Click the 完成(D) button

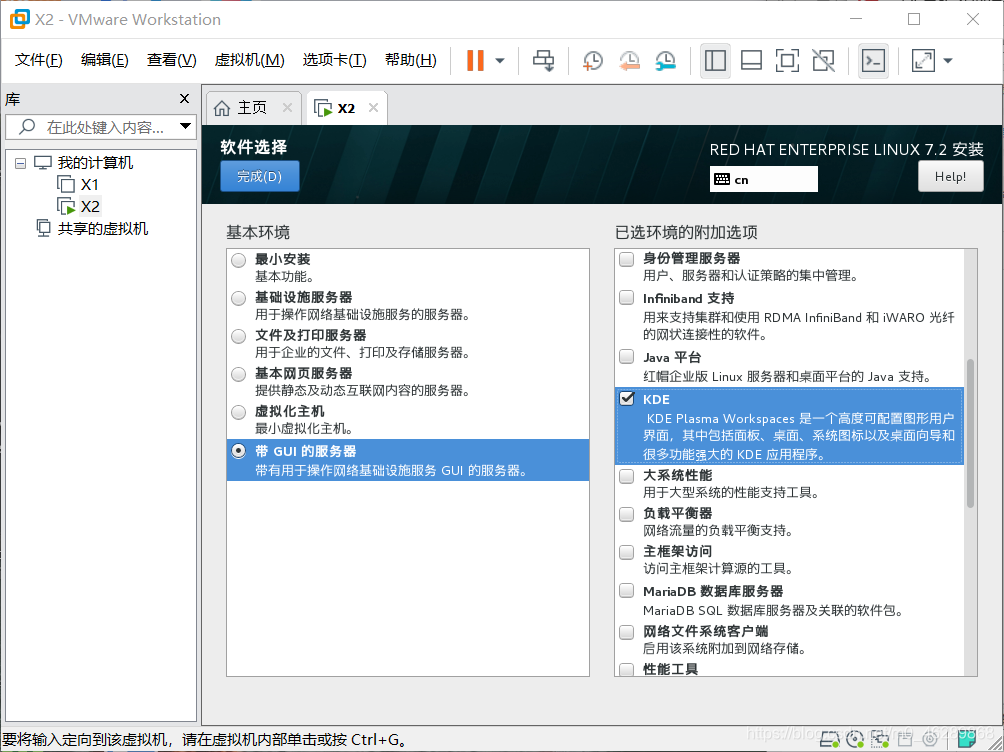(259, 176)
